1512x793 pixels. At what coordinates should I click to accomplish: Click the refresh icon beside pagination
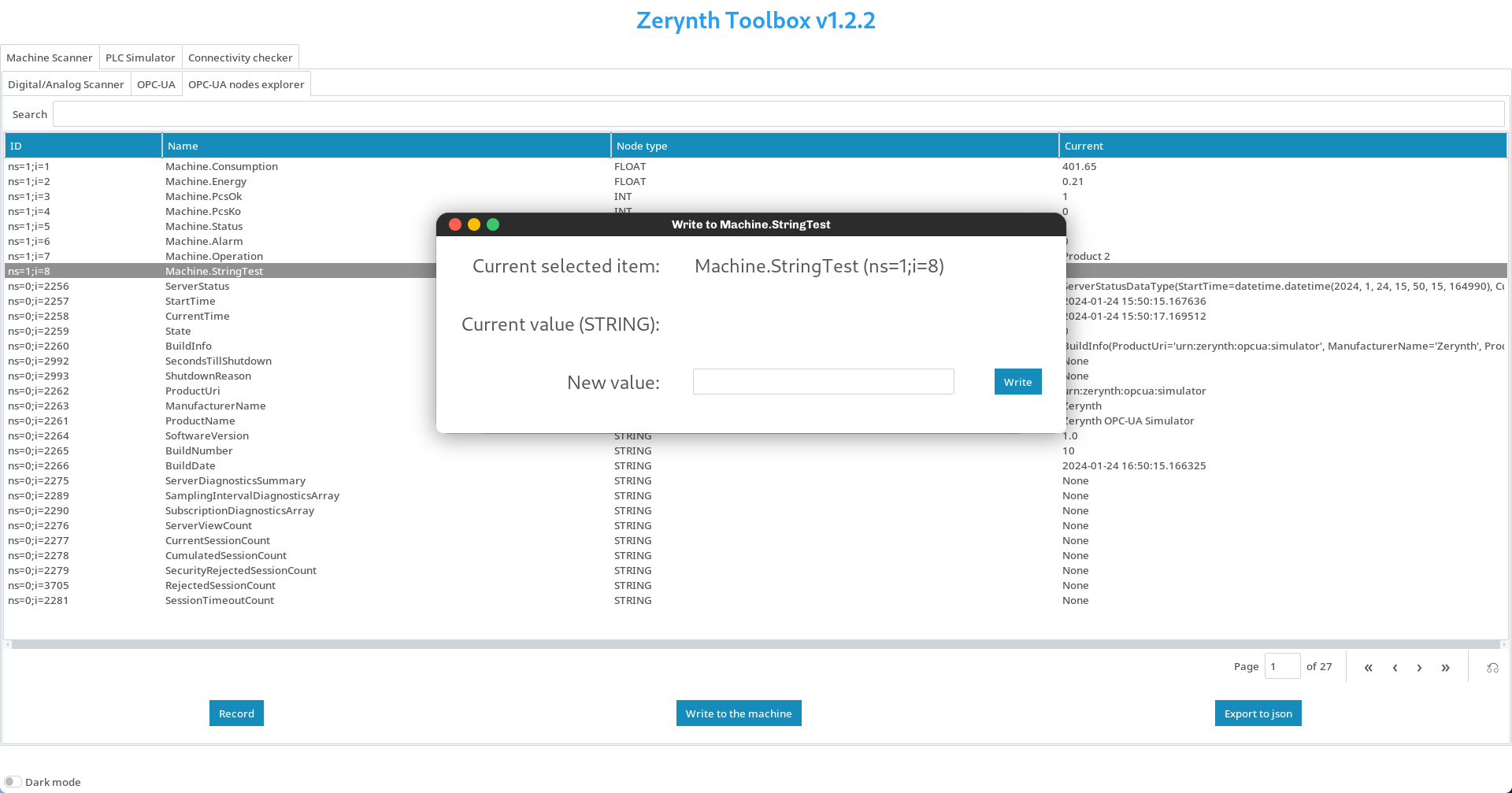click(x=1492, y=667)
